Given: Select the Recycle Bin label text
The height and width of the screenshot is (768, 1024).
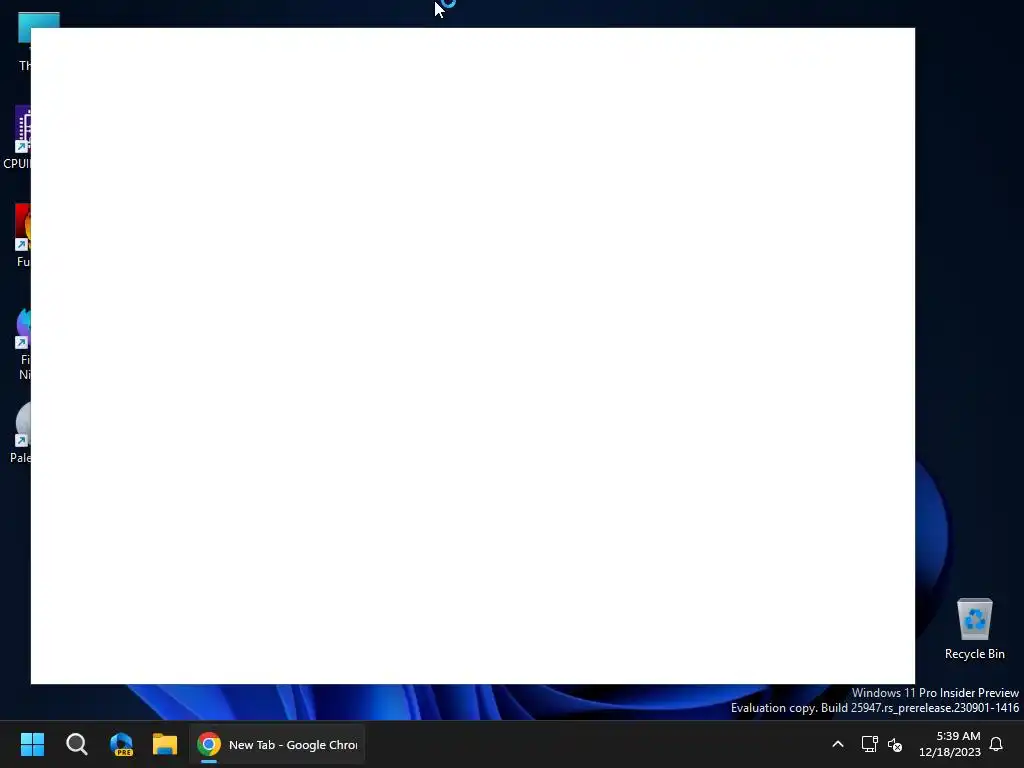Looking at the screenshot, I should [x=974, y=654].
